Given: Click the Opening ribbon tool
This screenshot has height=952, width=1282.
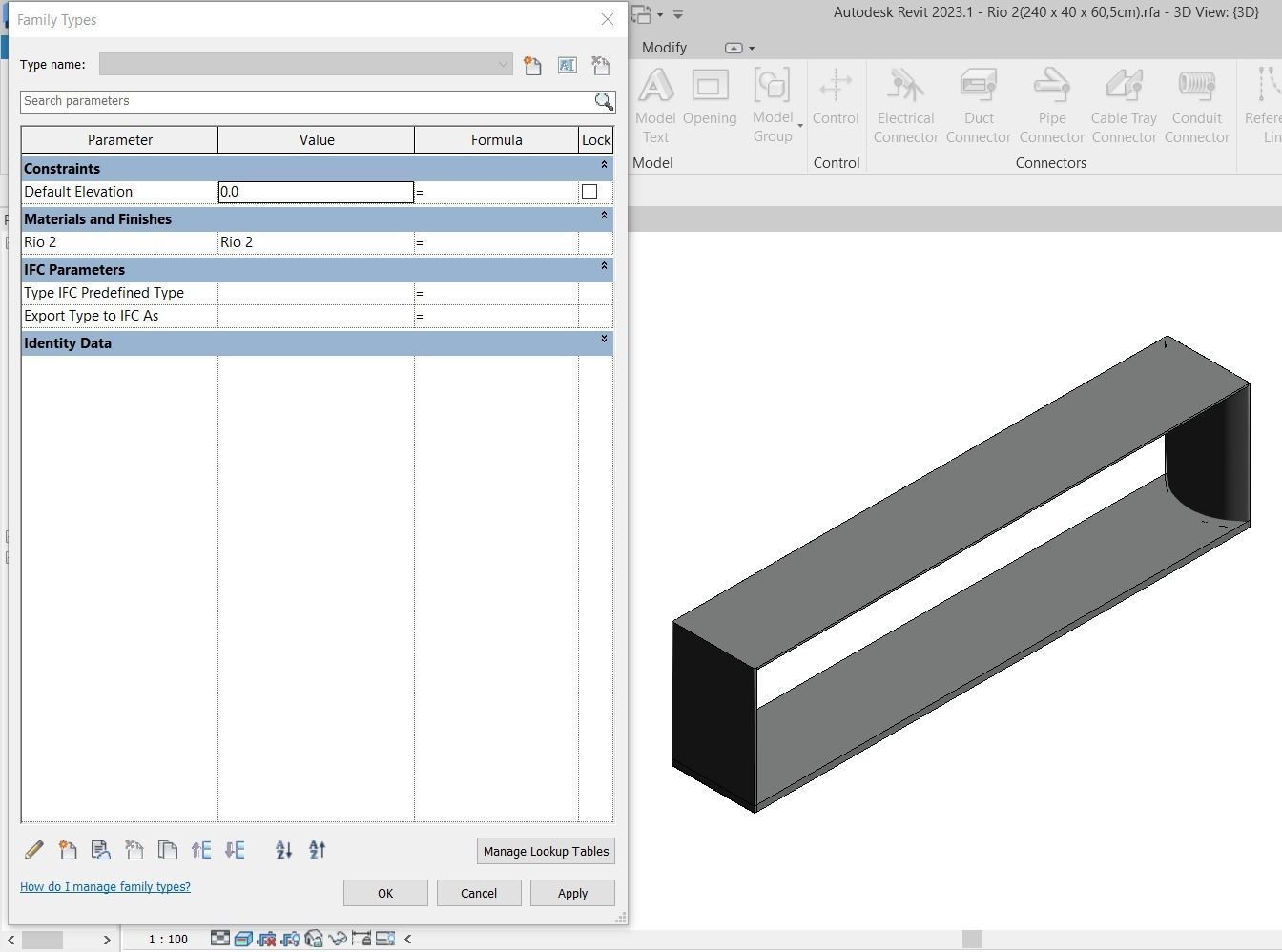Looking at the screenshot, I should [x=710, y=96].
